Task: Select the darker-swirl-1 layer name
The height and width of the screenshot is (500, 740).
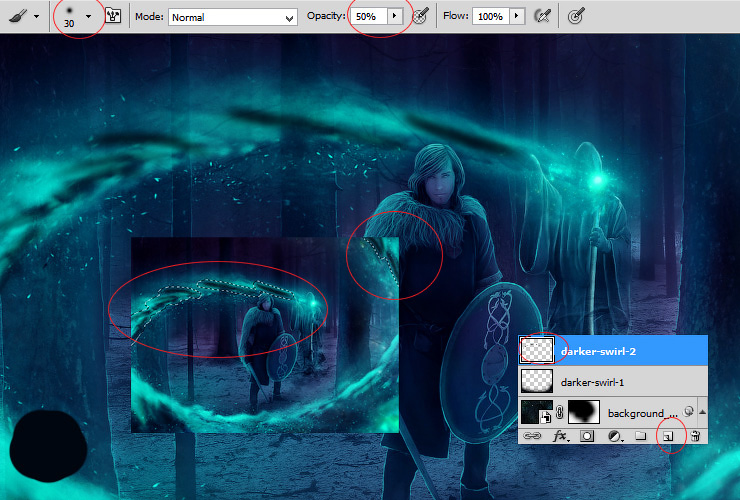Action: pos(592,382)
